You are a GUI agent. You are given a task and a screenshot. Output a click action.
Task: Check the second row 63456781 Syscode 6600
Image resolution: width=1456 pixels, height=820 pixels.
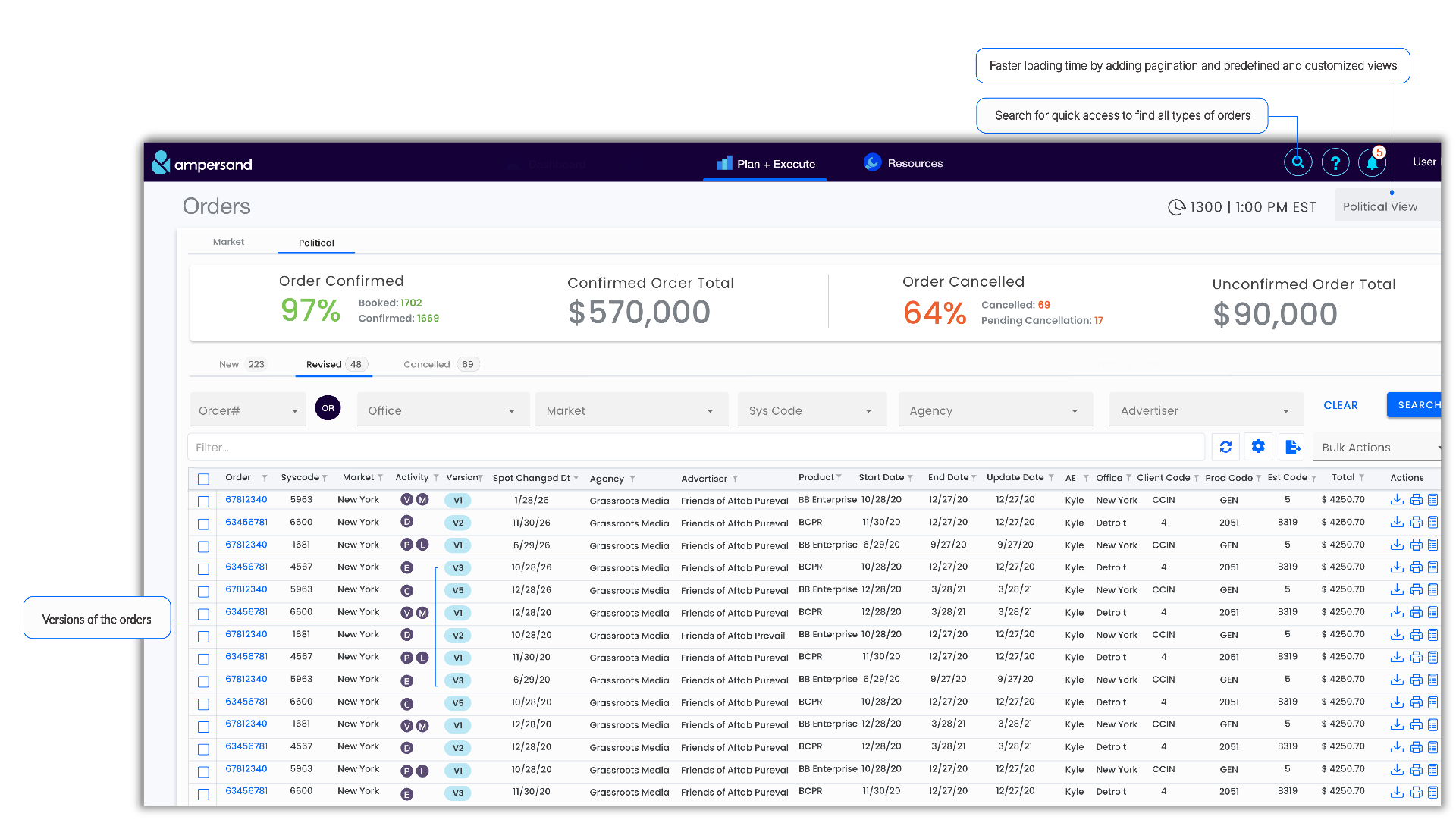click(203, 524)
